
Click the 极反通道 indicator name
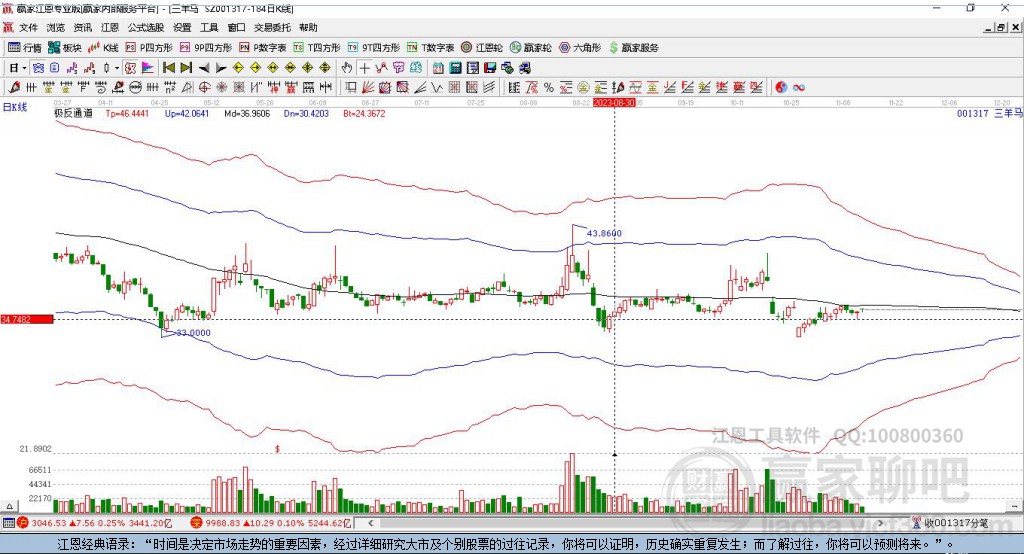[73, 113]
